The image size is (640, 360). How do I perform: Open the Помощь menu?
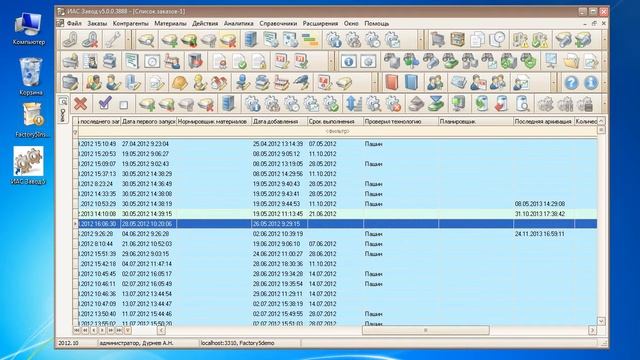pyautogui.click(x=376, y=24)
